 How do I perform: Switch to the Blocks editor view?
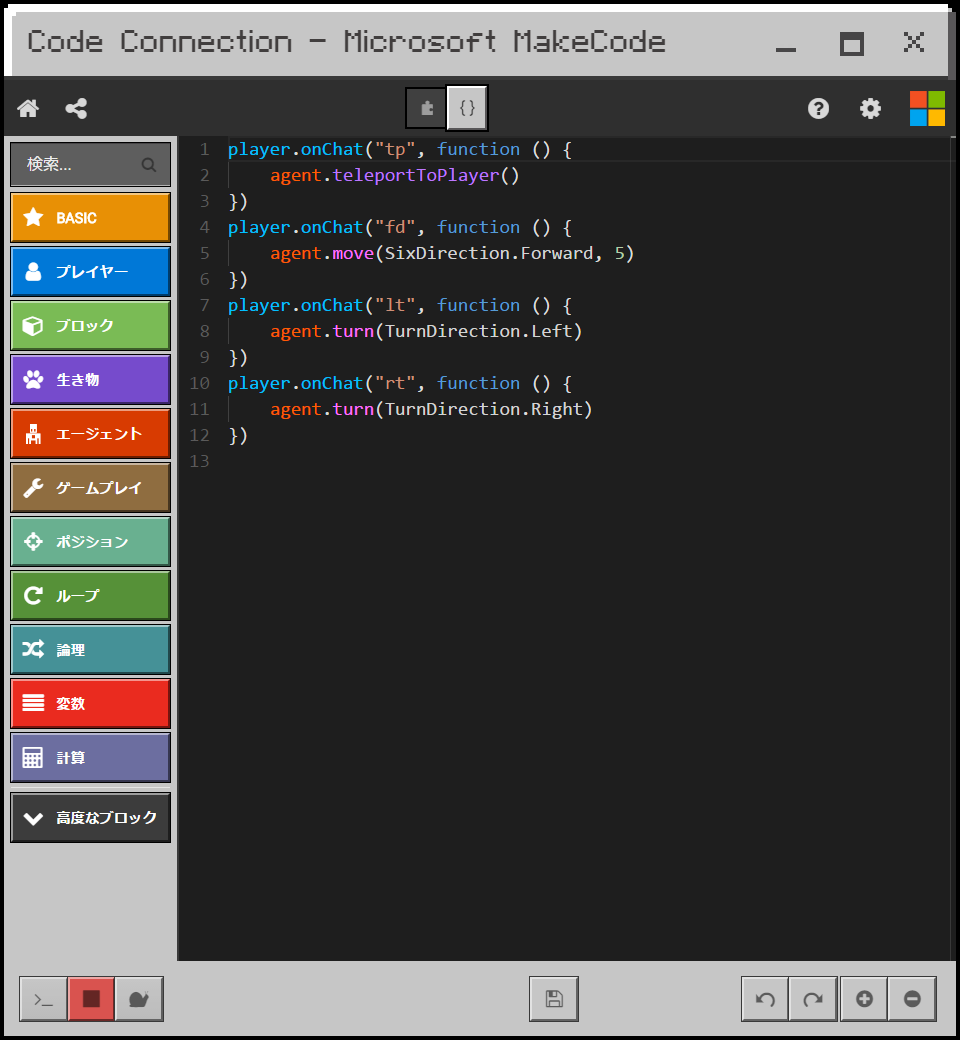[x=424, y=109]
